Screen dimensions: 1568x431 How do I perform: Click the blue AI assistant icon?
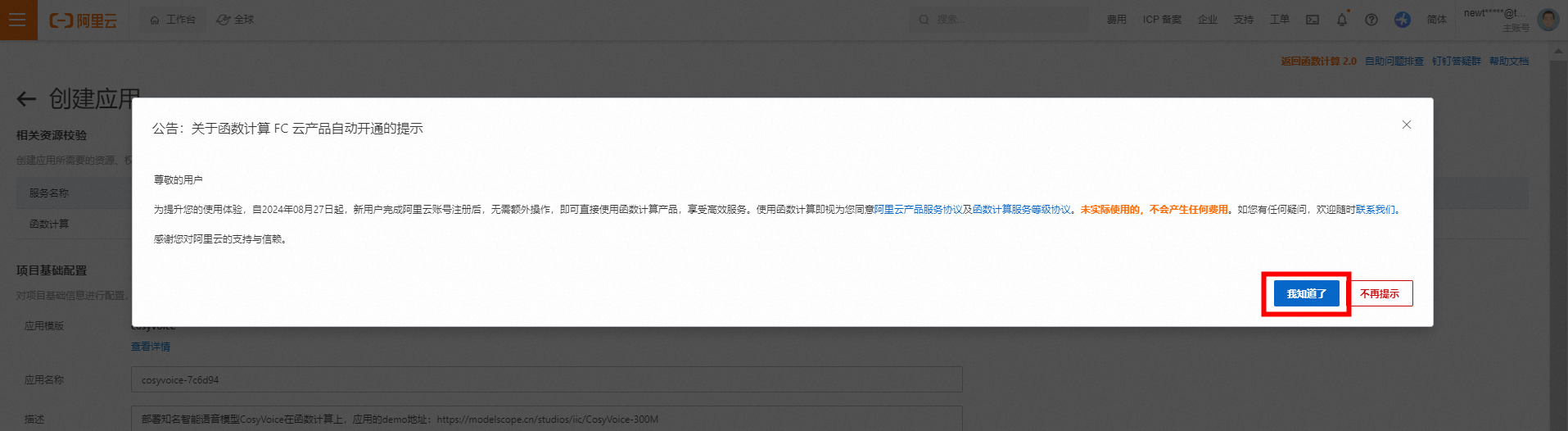point(1403,20)
